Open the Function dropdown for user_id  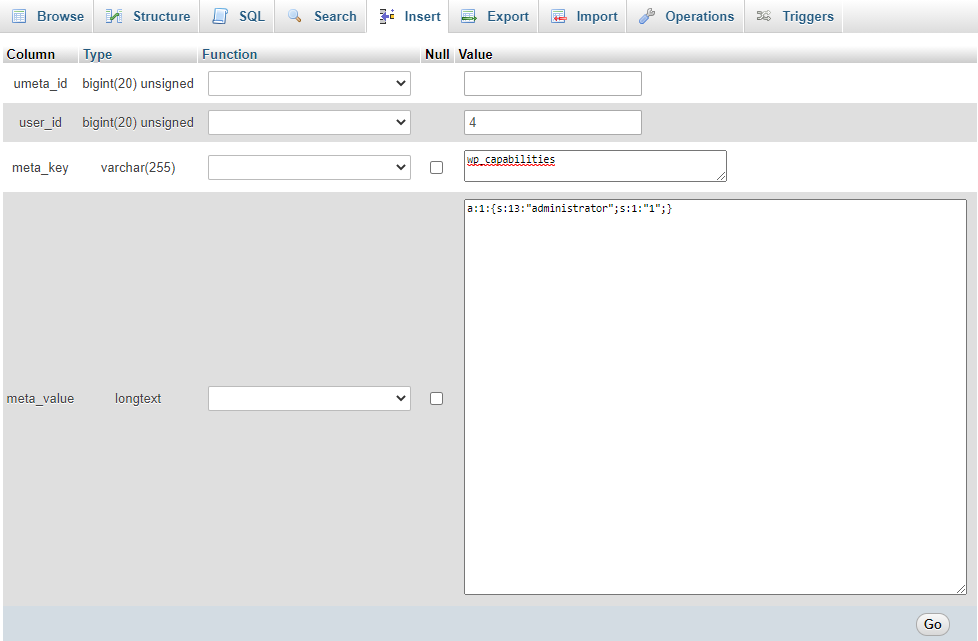309,122
